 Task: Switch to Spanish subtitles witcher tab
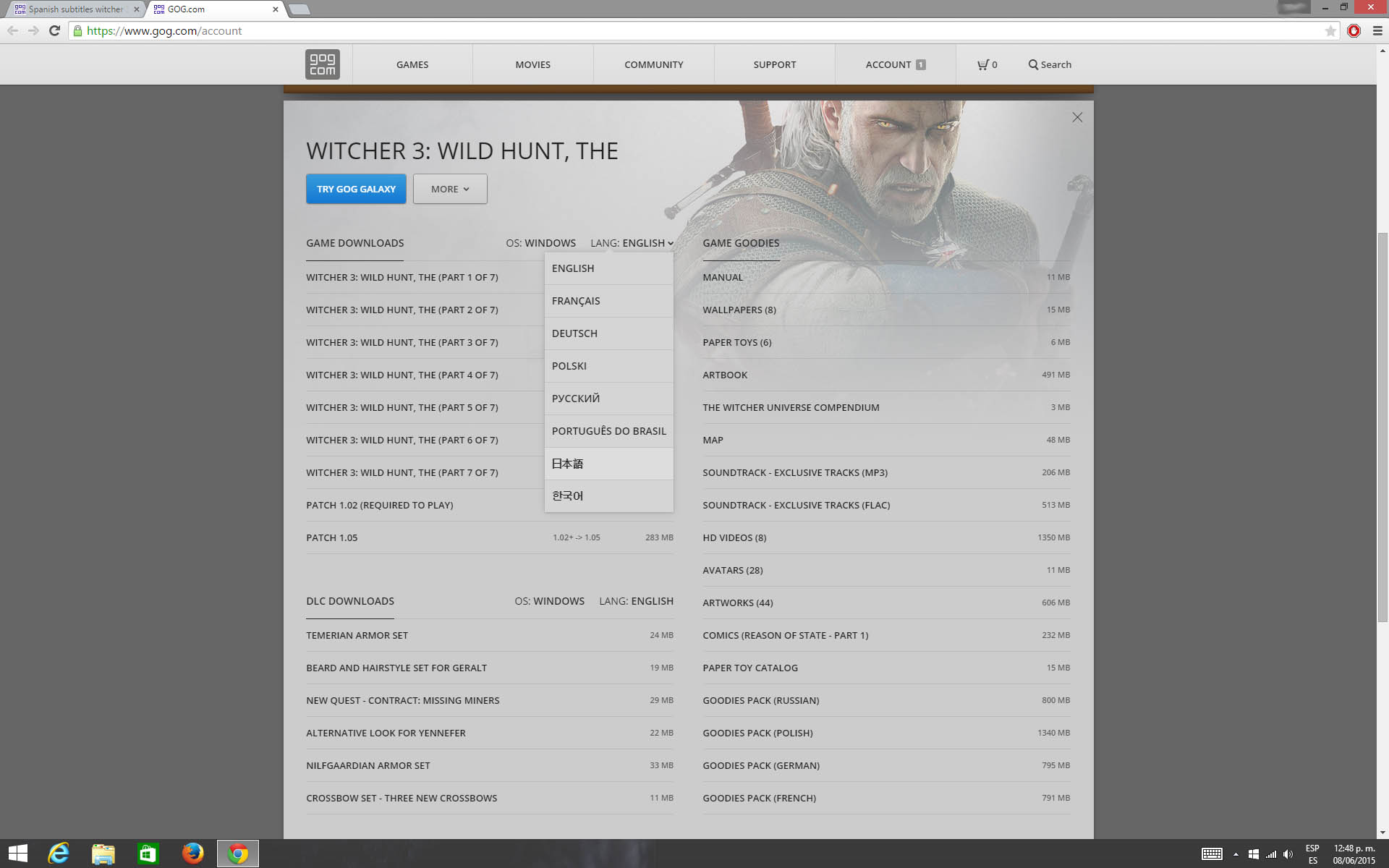[x=76, y=9]
